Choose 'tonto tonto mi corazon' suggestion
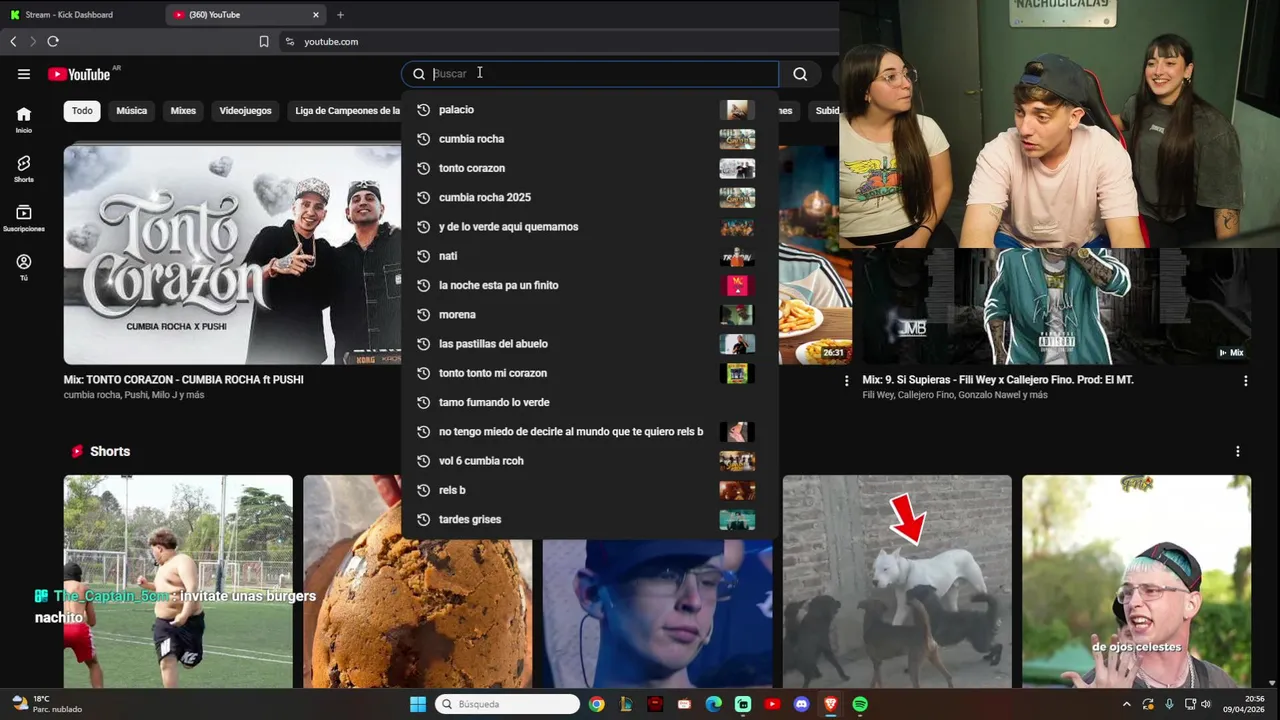 click(x=590, y=373)
